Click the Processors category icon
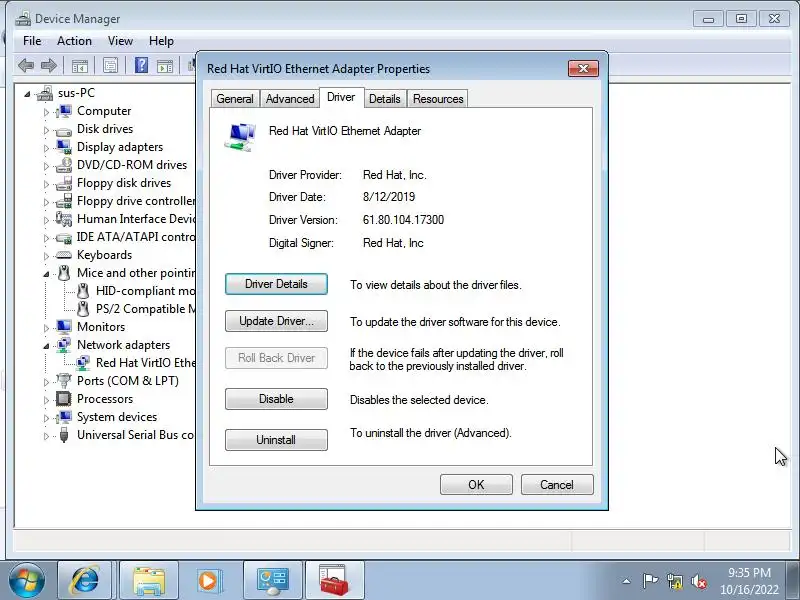The height and width of the screenshot is (600, 800). [64, 398]
